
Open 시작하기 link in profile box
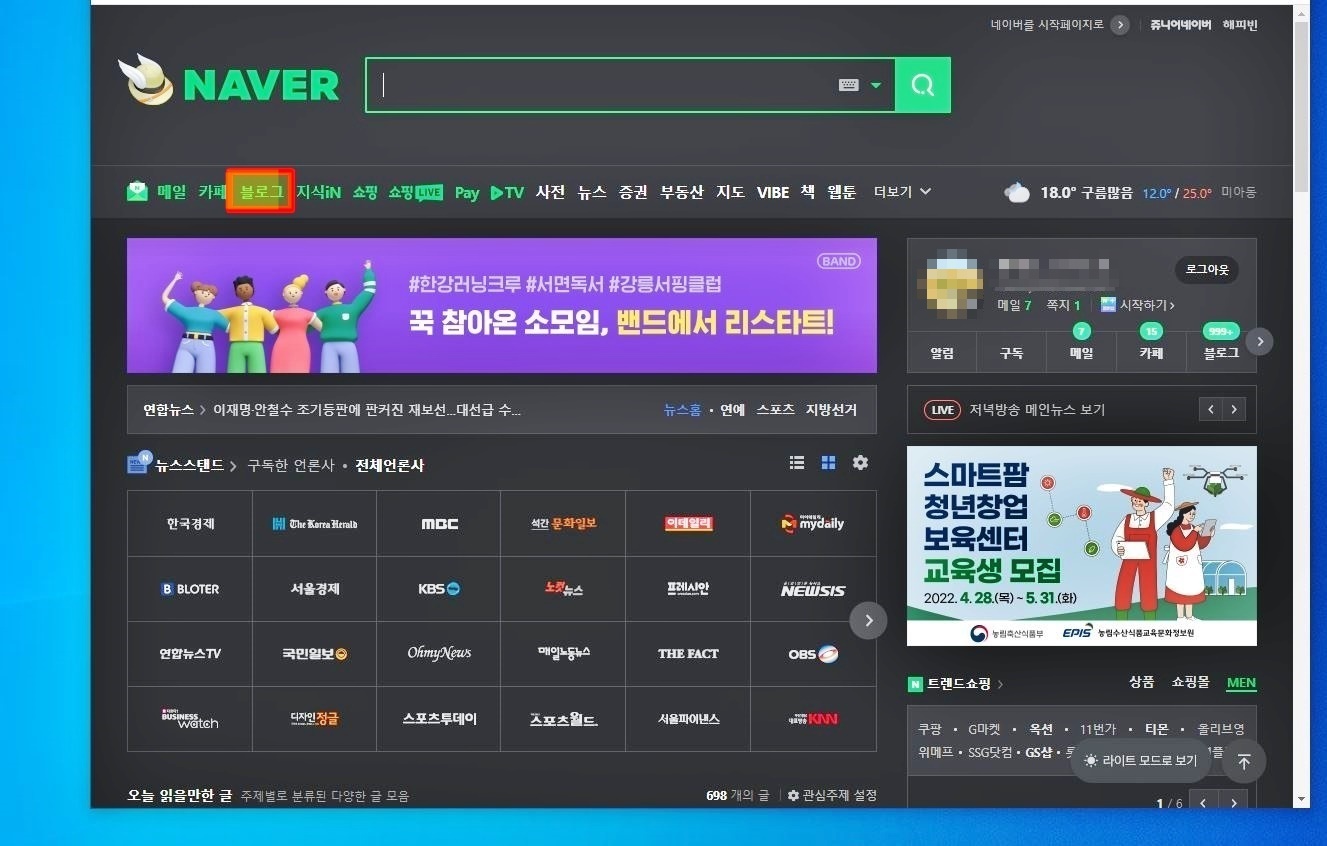(x=1138, y=305)
